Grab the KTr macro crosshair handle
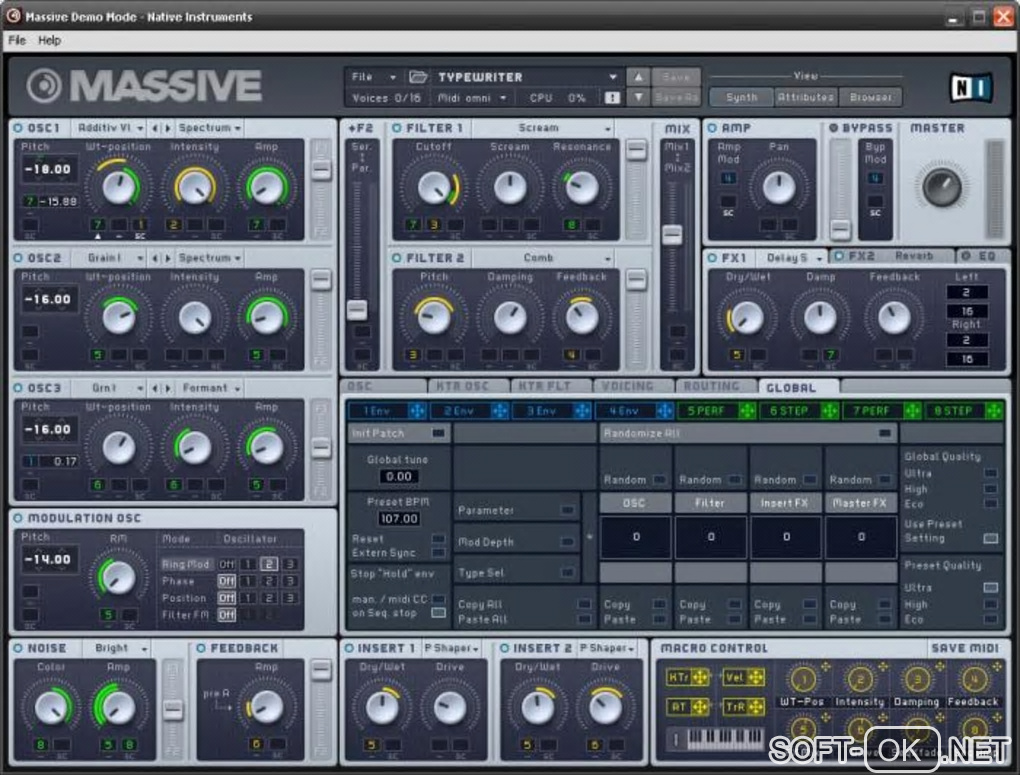Screen dimensions: 1020x775 click(700, 677)
